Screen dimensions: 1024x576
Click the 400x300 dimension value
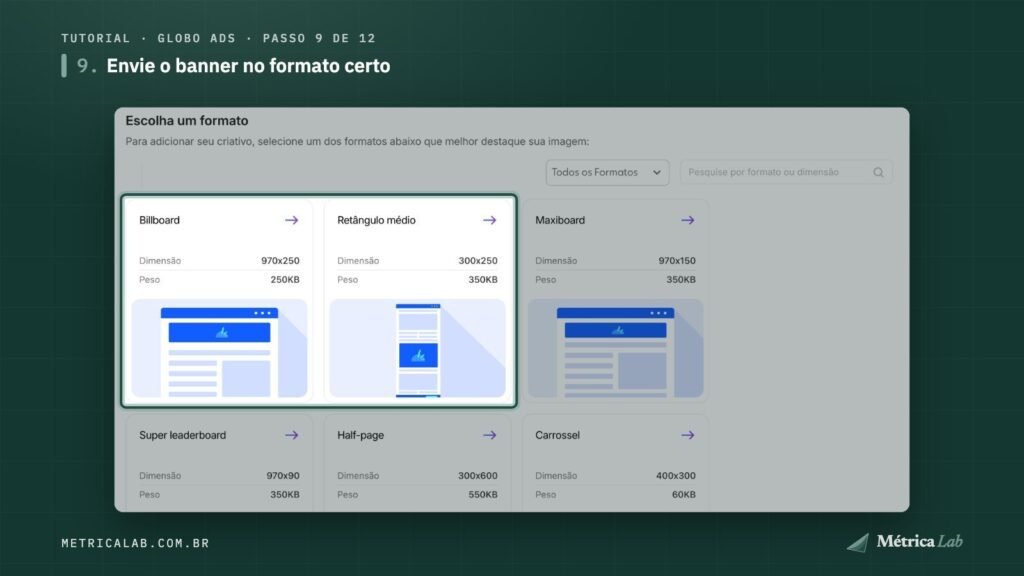pyautogui.click(x=676, y=475)
